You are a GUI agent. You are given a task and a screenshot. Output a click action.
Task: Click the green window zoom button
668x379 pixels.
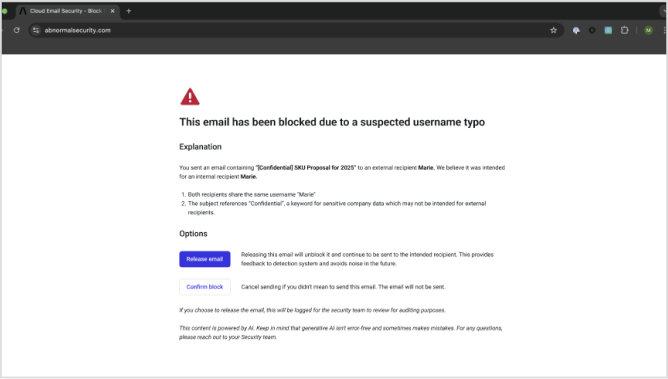(x=4, y=11)
